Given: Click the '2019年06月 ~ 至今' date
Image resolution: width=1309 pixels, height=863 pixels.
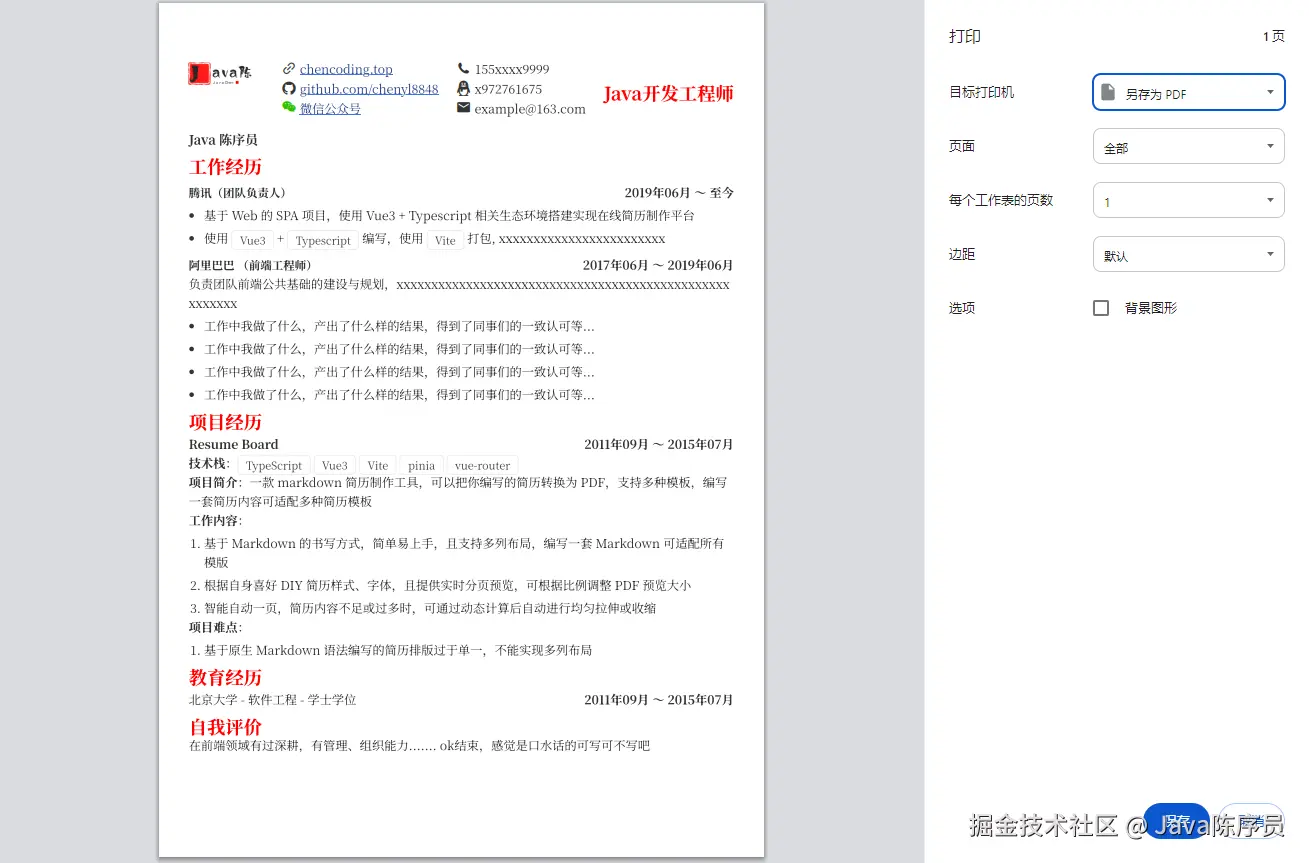Looking at the screenshot, I should coord(679,193).
